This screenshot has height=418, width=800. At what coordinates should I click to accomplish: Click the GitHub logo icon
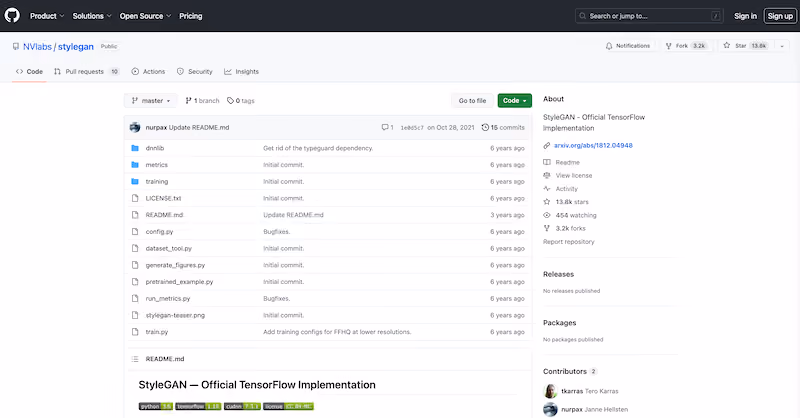12,15
